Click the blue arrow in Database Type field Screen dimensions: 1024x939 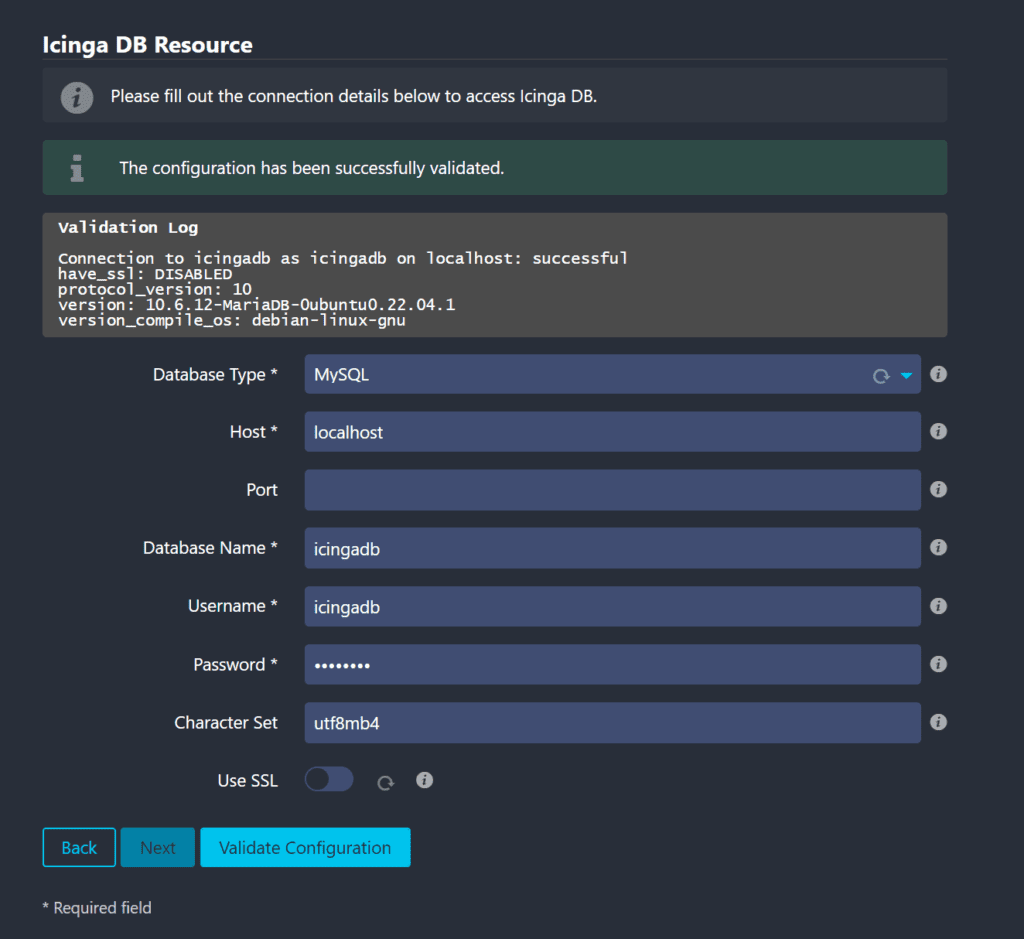906,376
